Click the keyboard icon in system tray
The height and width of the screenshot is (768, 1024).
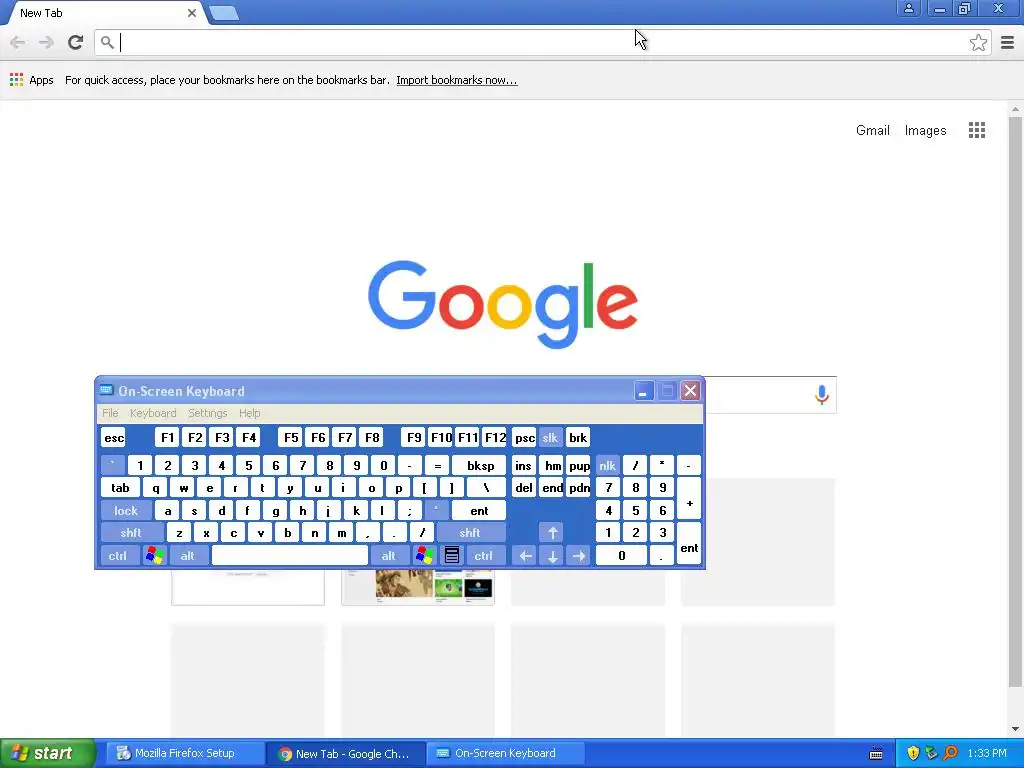(x=876, y=754)
